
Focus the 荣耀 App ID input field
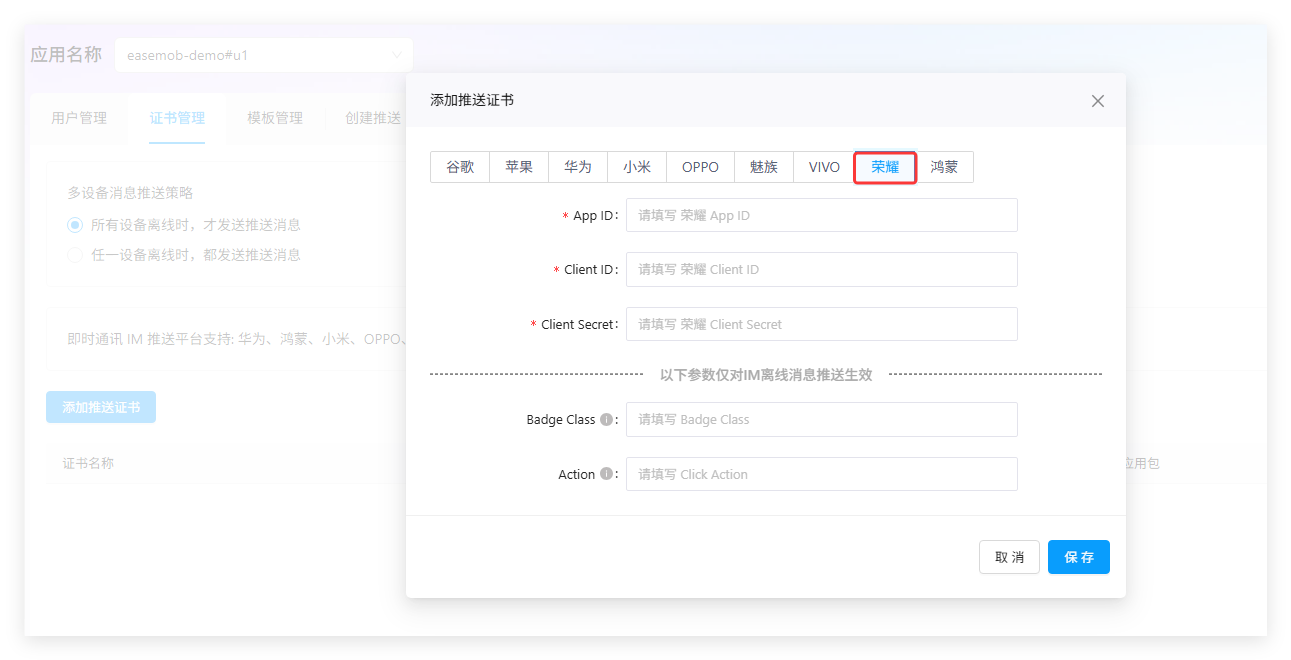(821, 215)
